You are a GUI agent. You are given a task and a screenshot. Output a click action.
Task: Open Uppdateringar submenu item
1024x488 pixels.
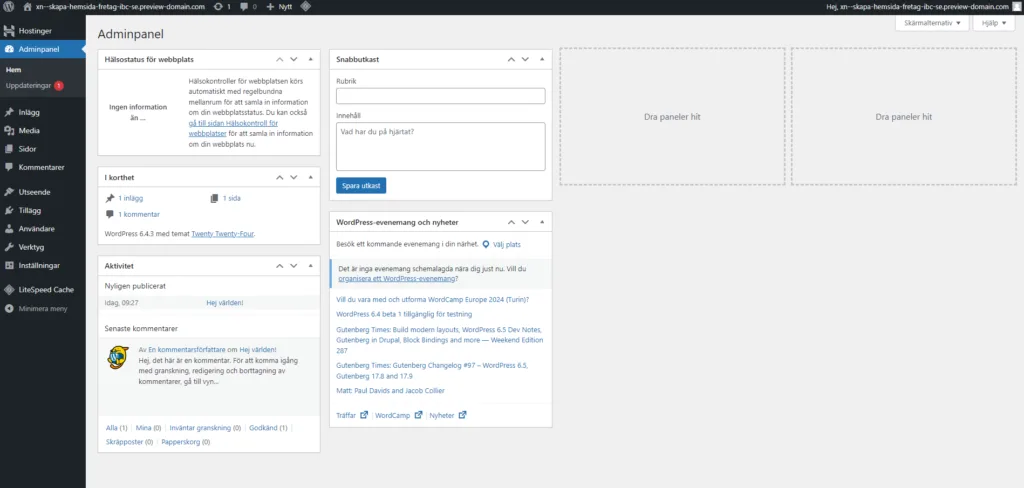28,86
